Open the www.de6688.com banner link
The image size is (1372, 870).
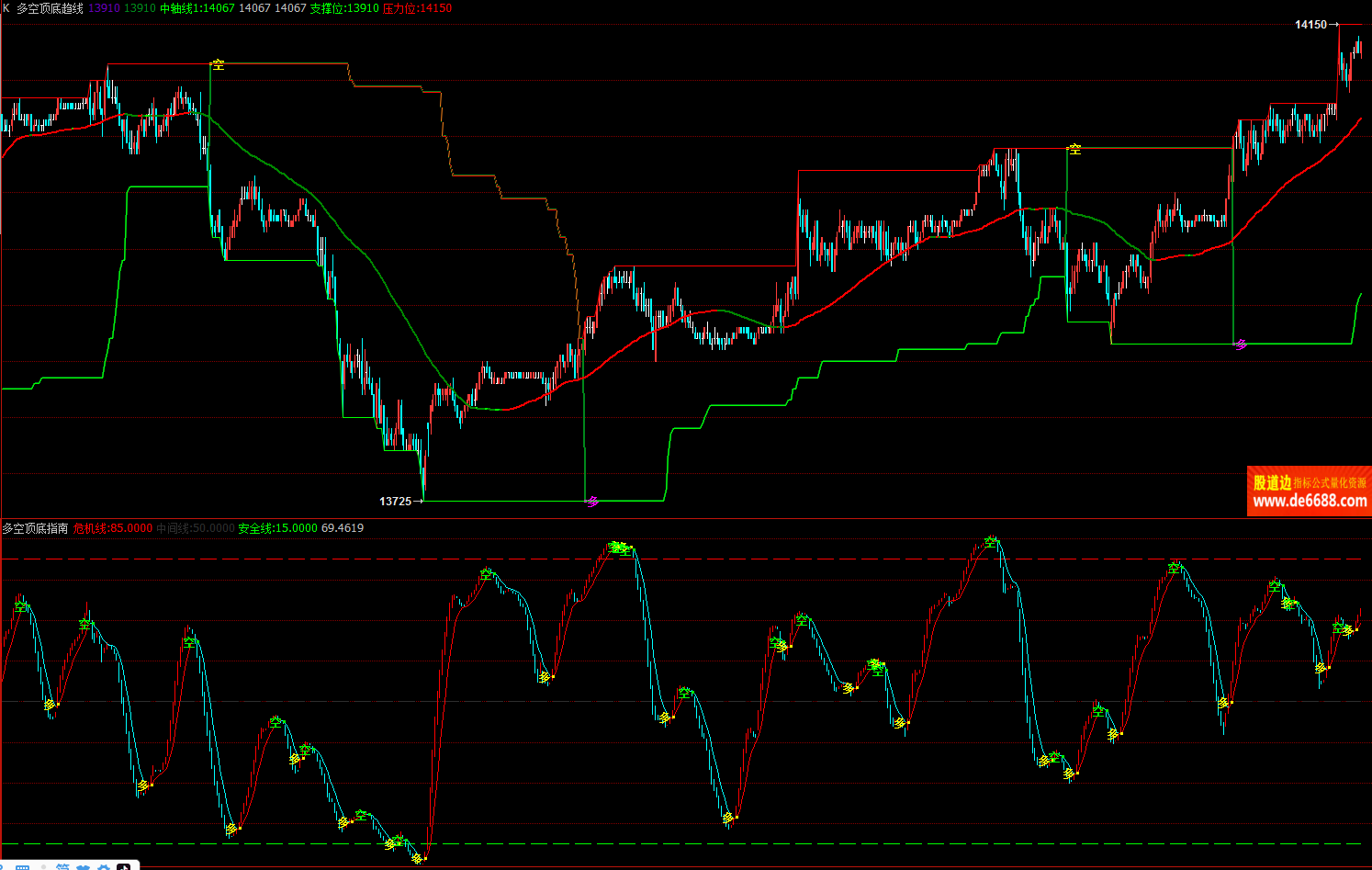(x=1309, y=501)
